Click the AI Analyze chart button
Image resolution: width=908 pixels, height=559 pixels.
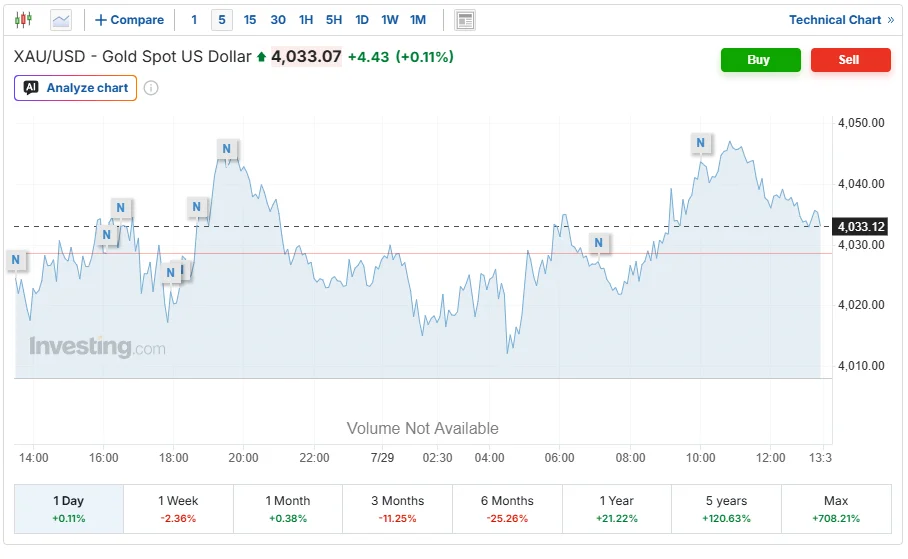[x=75, y=88]
